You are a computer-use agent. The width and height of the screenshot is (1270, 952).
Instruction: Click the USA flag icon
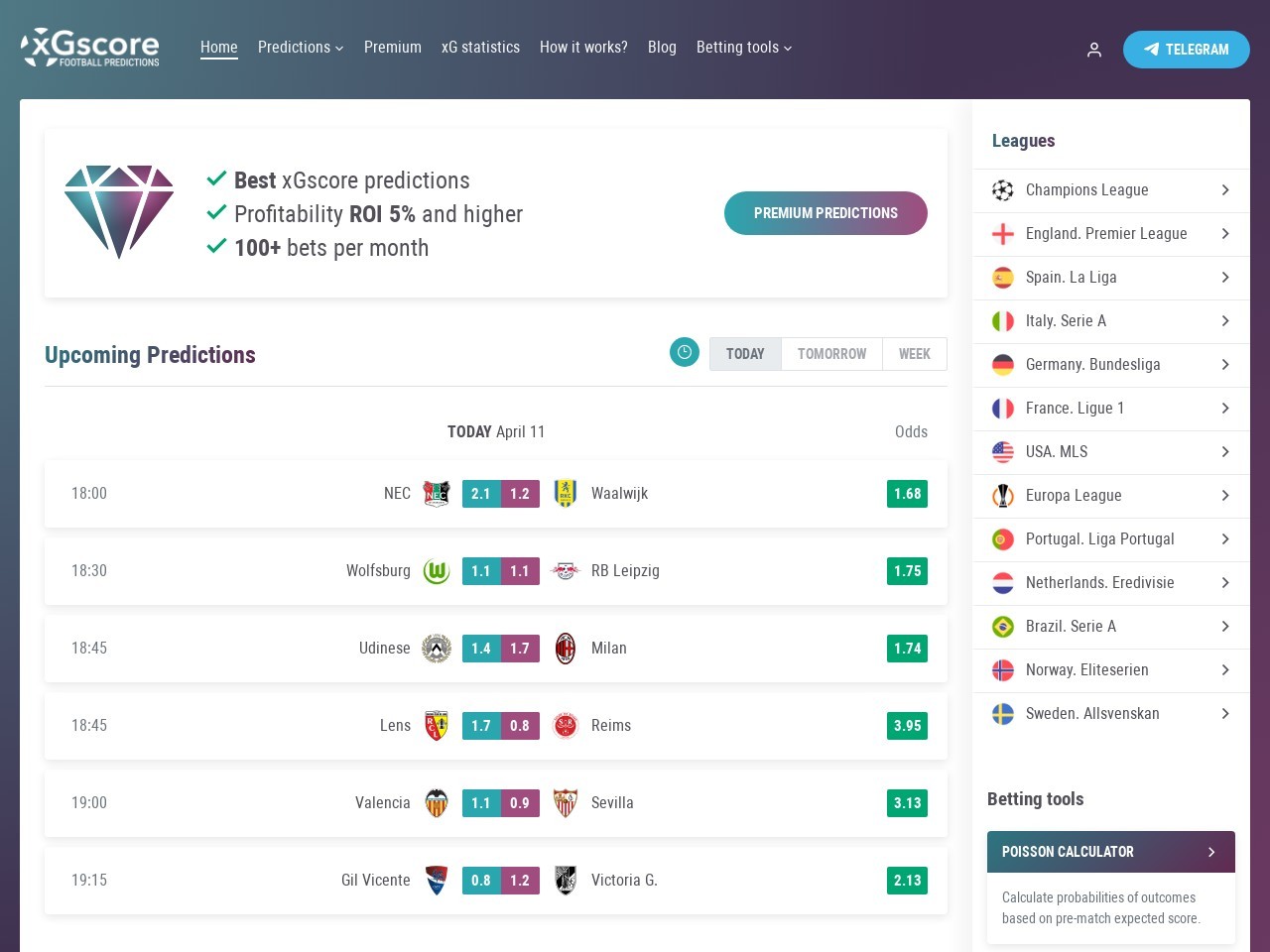pos(1003,451)
